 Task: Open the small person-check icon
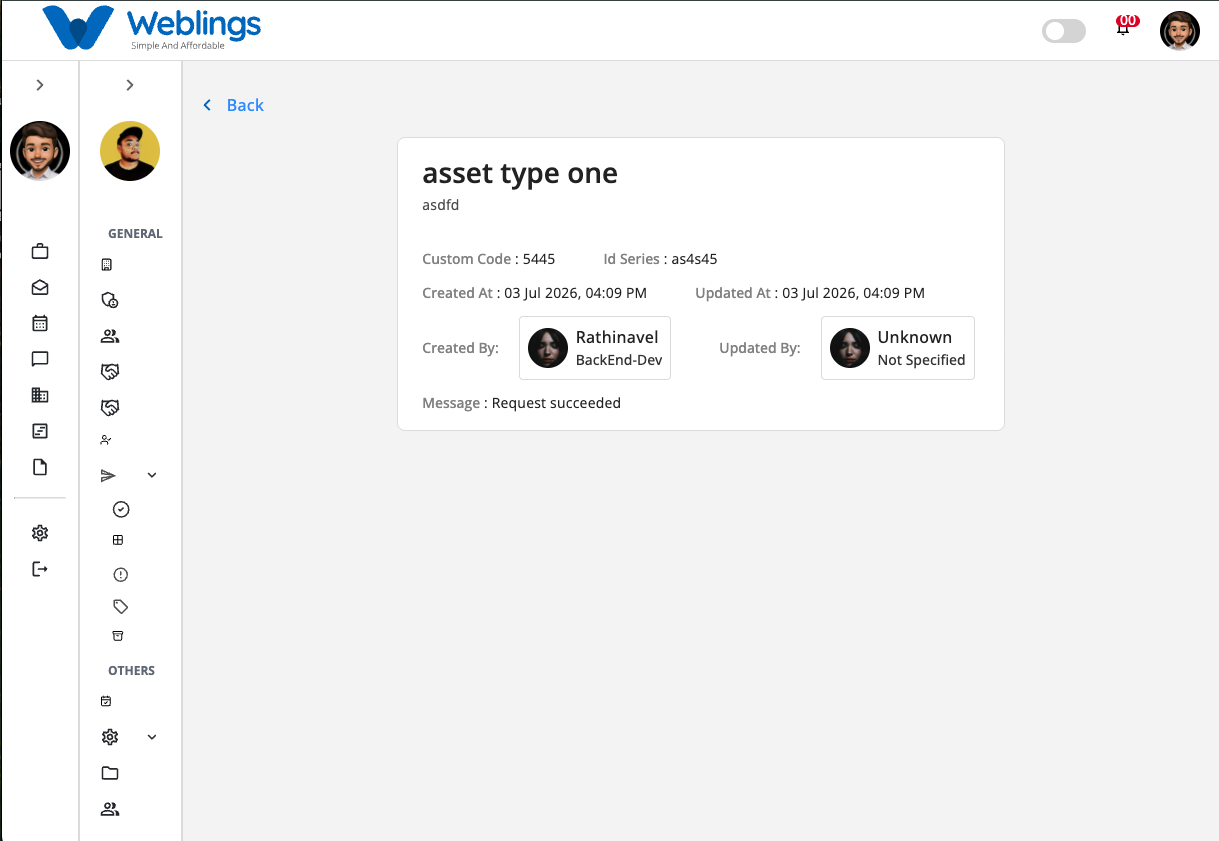click(107, 440)
